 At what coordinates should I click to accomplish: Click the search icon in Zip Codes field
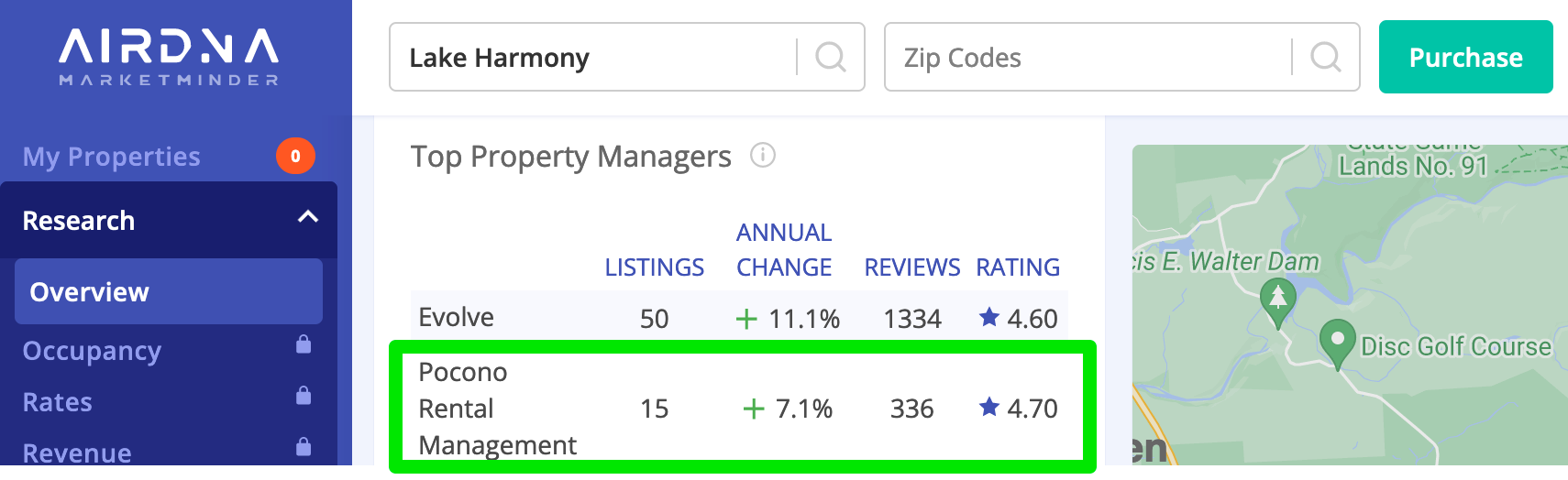coord(1326,57)
